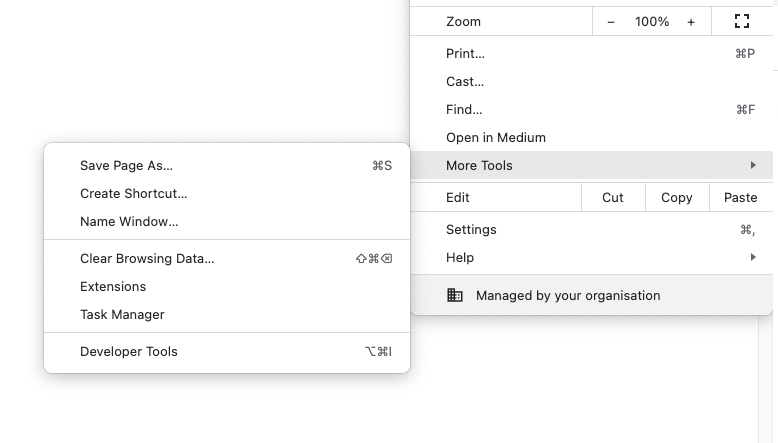Open Extensions page
The image size is (778, 443).
[x=227, y=286]
